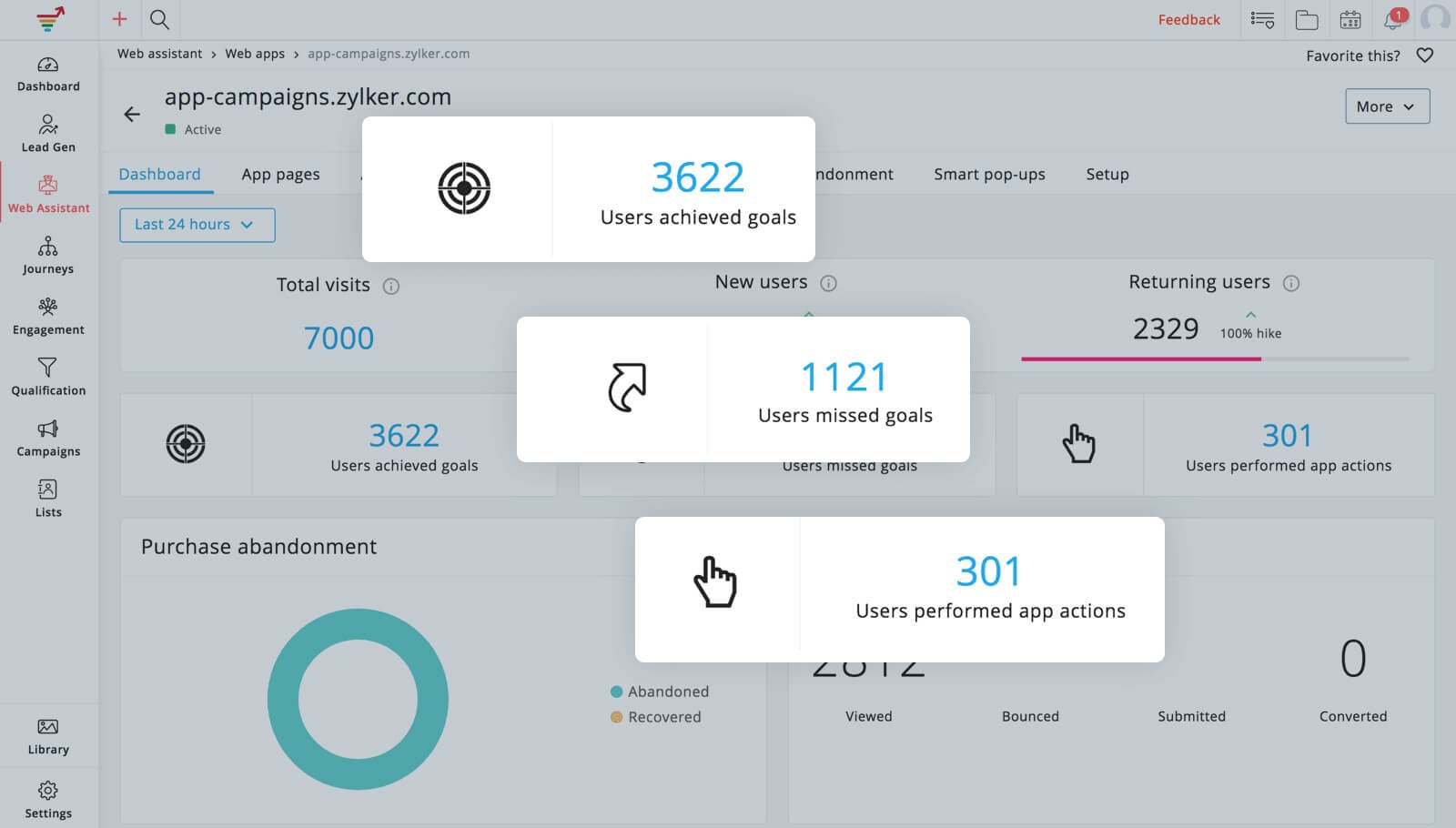The image size is (1456, 828).
Task: Open Campaigns in the sidebar
Action: coord(48,439)
